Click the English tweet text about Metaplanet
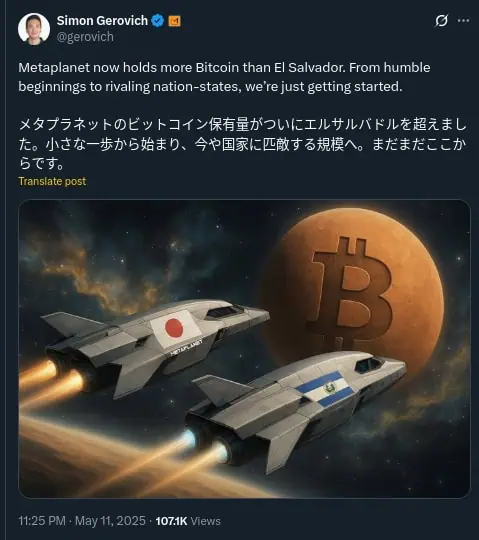479x540 pixels. [224, 77]
